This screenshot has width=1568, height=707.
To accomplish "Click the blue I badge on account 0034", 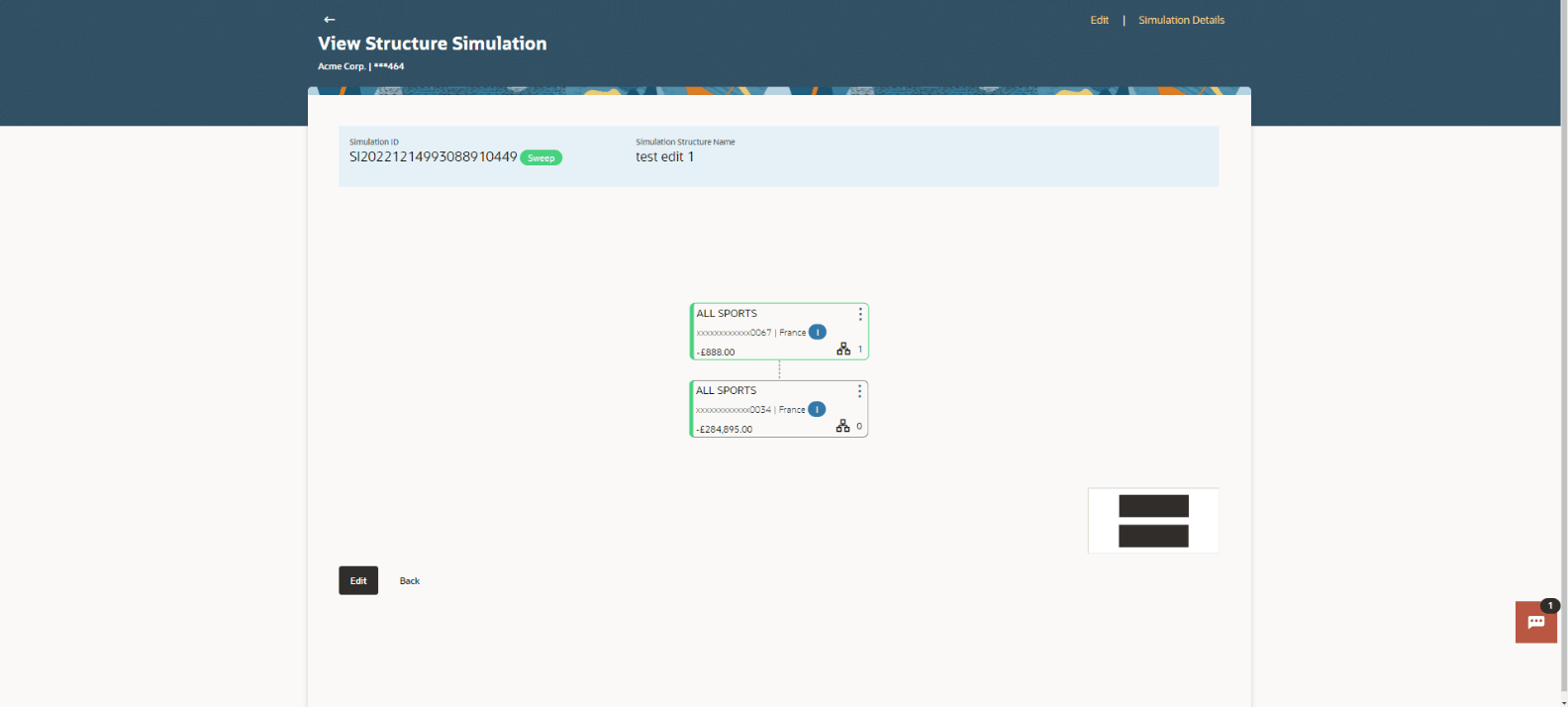I will point(817,409).
